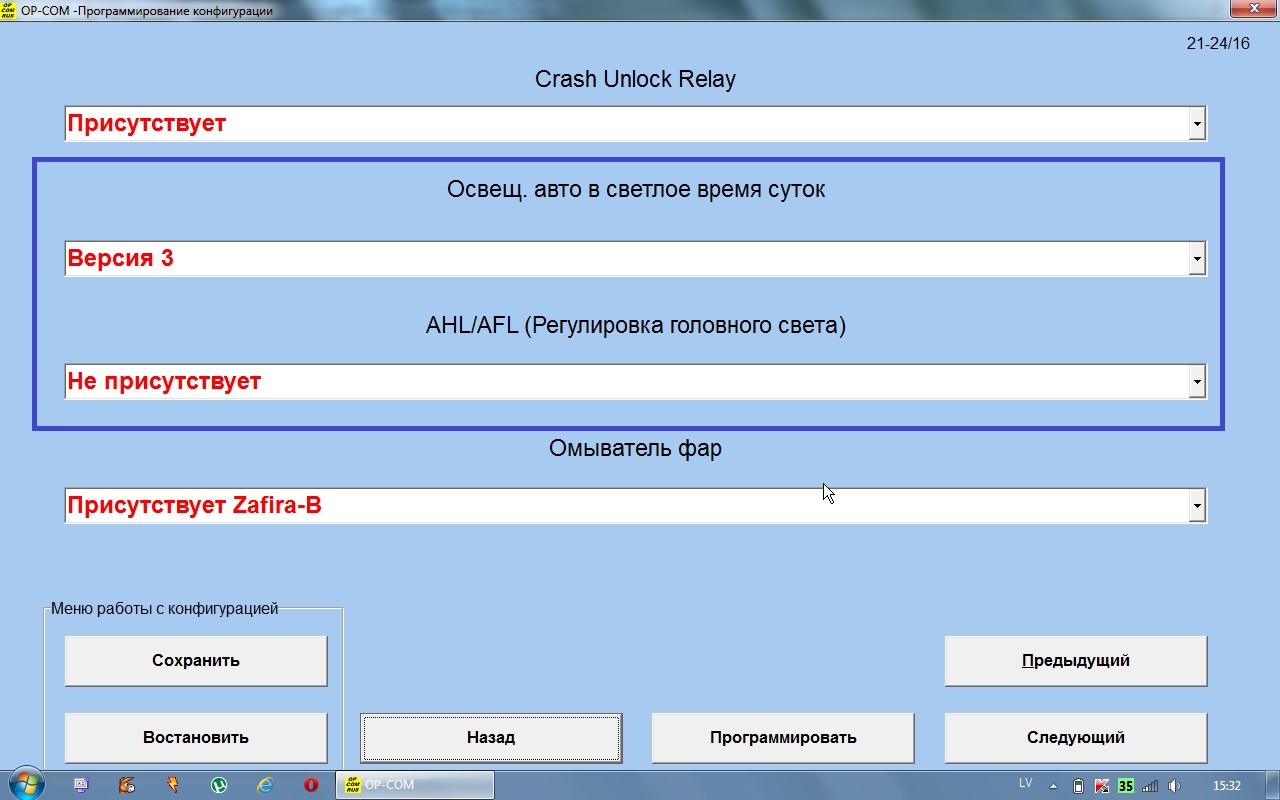Go to Предыдущий configuration page
The image size is (1280, 800).
[x=1076, y=661]
